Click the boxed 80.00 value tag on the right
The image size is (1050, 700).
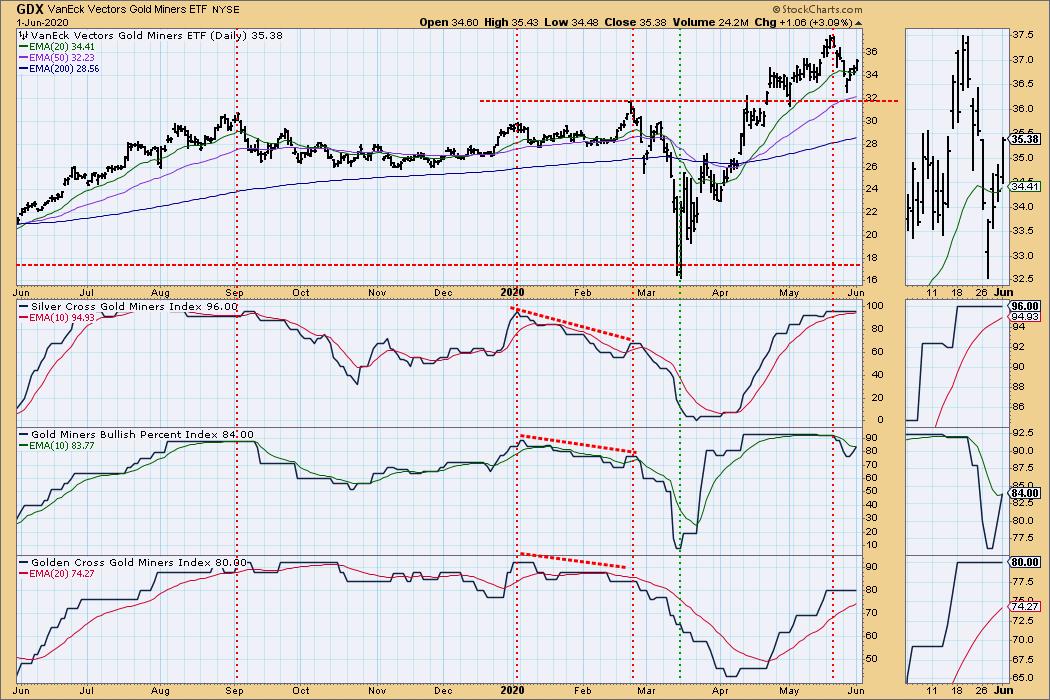coord(1025,563)
